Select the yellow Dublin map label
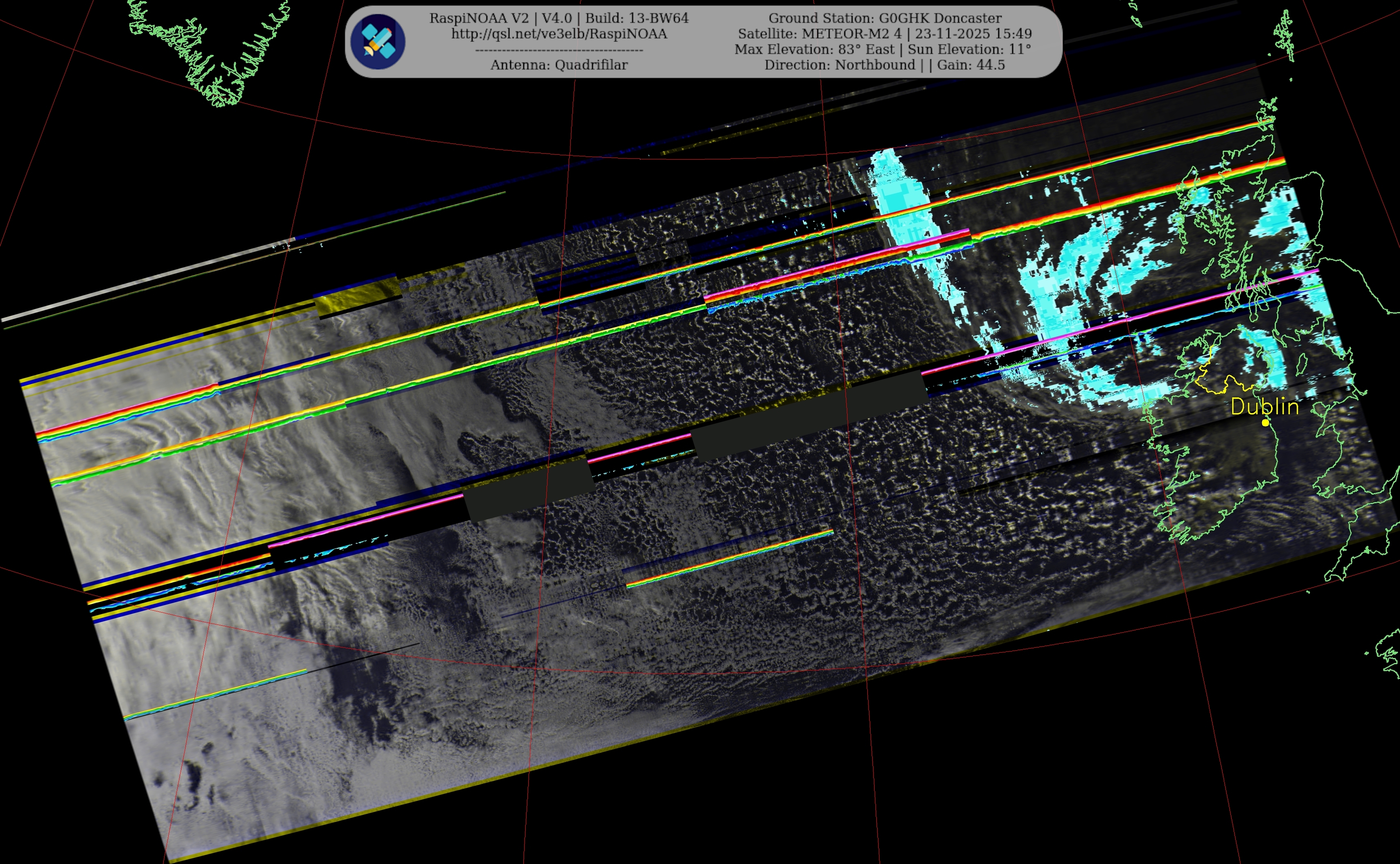1400x864 pixels. [x=1265, y=406]
